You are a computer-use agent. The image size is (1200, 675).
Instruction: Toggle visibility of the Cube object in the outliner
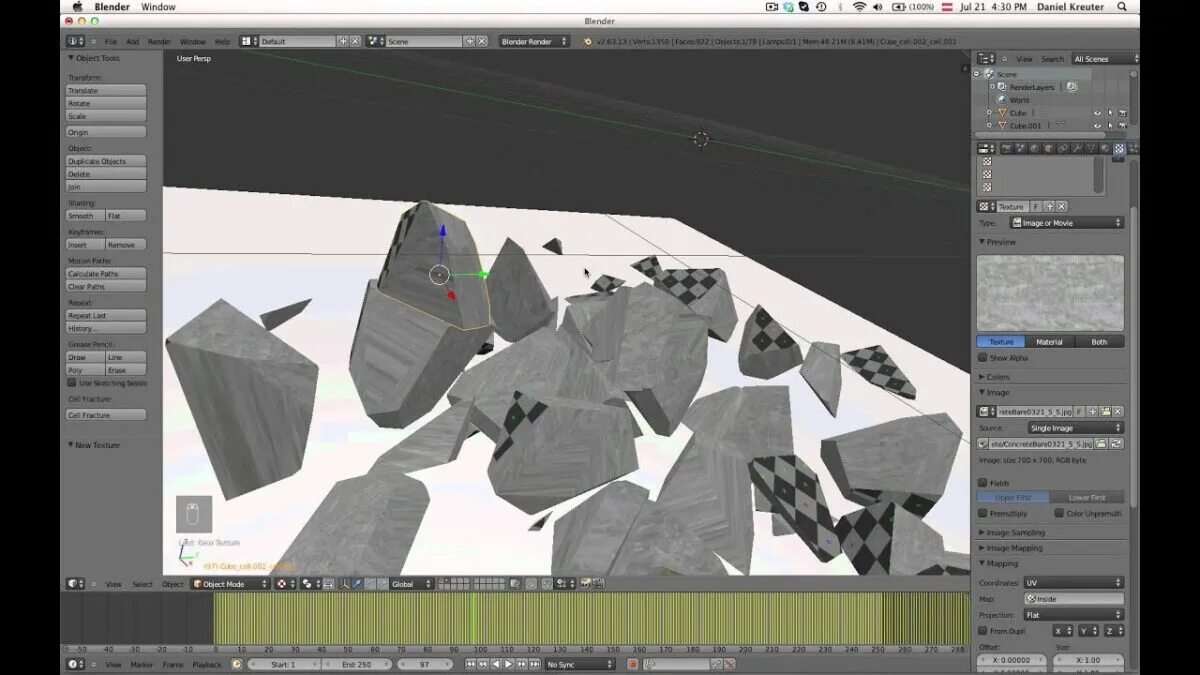[1097, 113]
